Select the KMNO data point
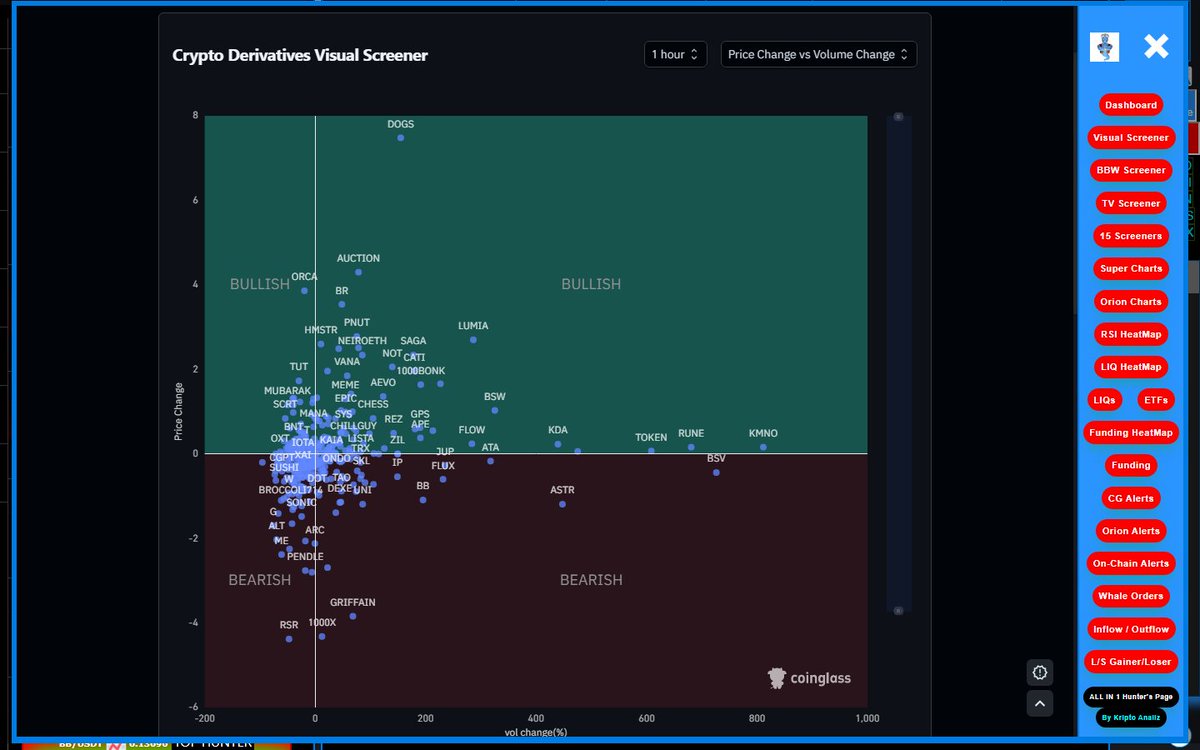This screenshot has height=750, width=1200. point(763,447)
